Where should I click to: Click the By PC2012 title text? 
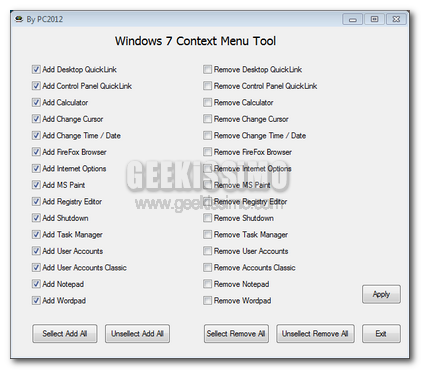[x=45, y=19]
